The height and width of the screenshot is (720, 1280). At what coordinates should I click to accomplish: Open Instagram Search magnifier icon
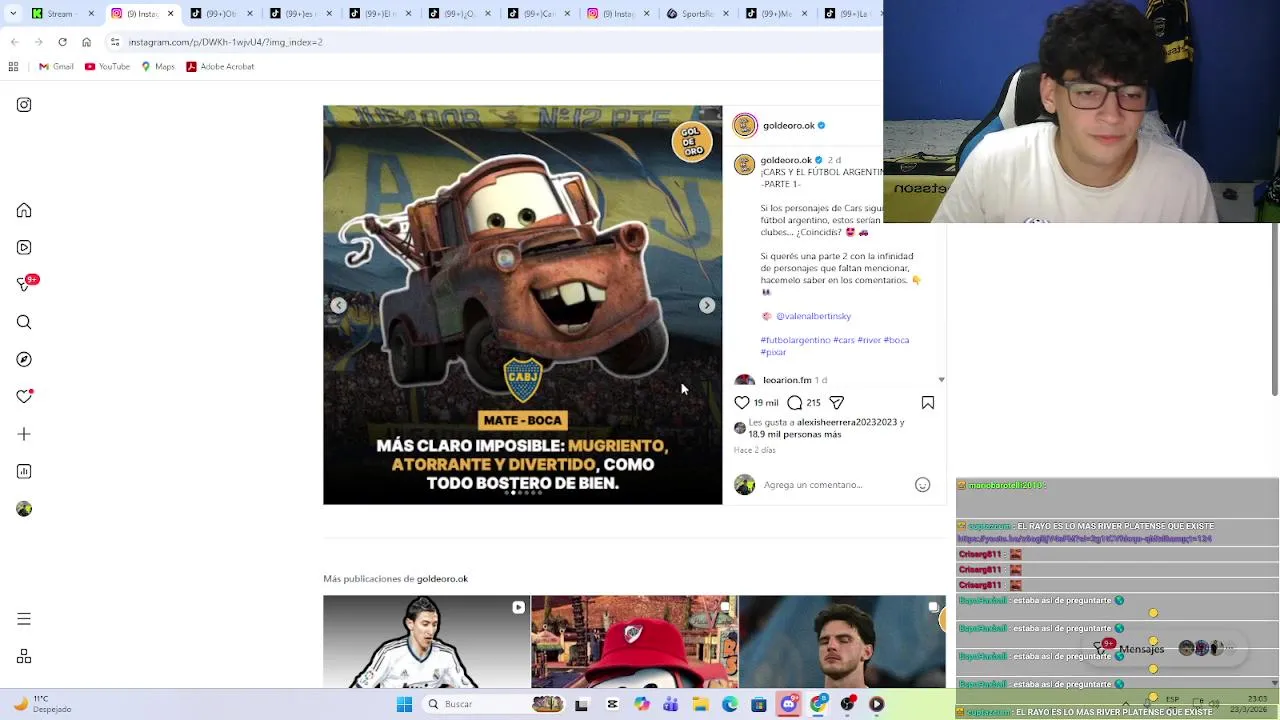pos(24,322)
